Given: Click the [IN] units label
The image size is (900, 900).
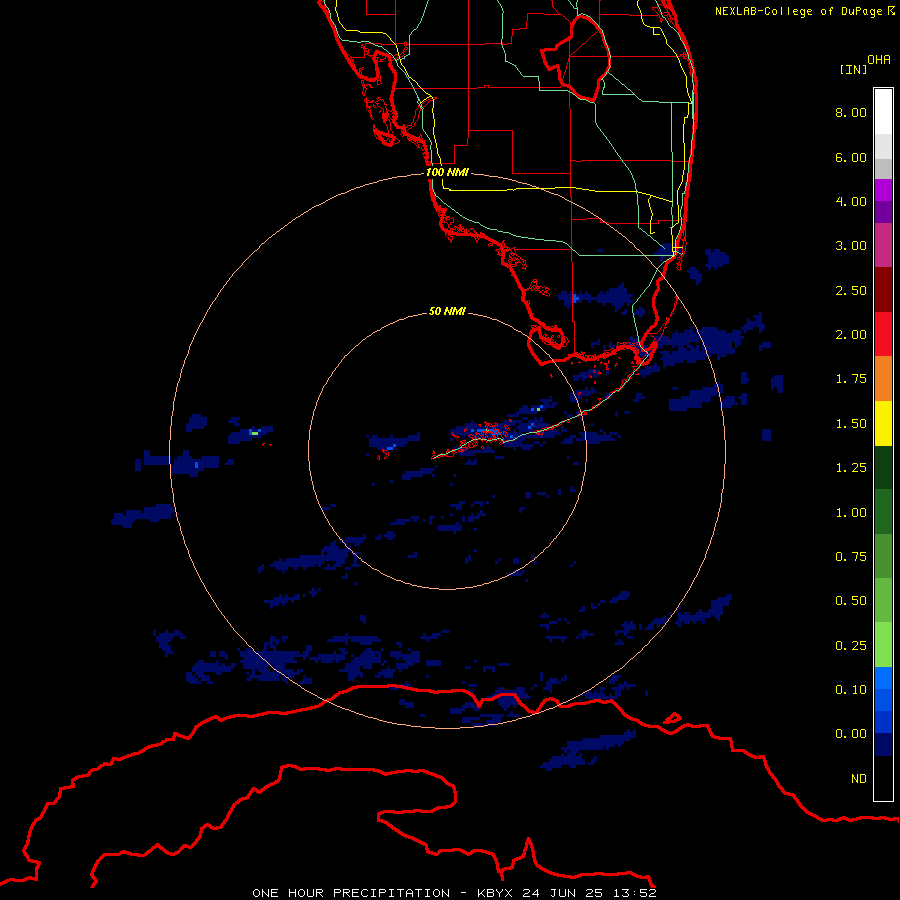Looking at the screenshot, I should (853, 69).
